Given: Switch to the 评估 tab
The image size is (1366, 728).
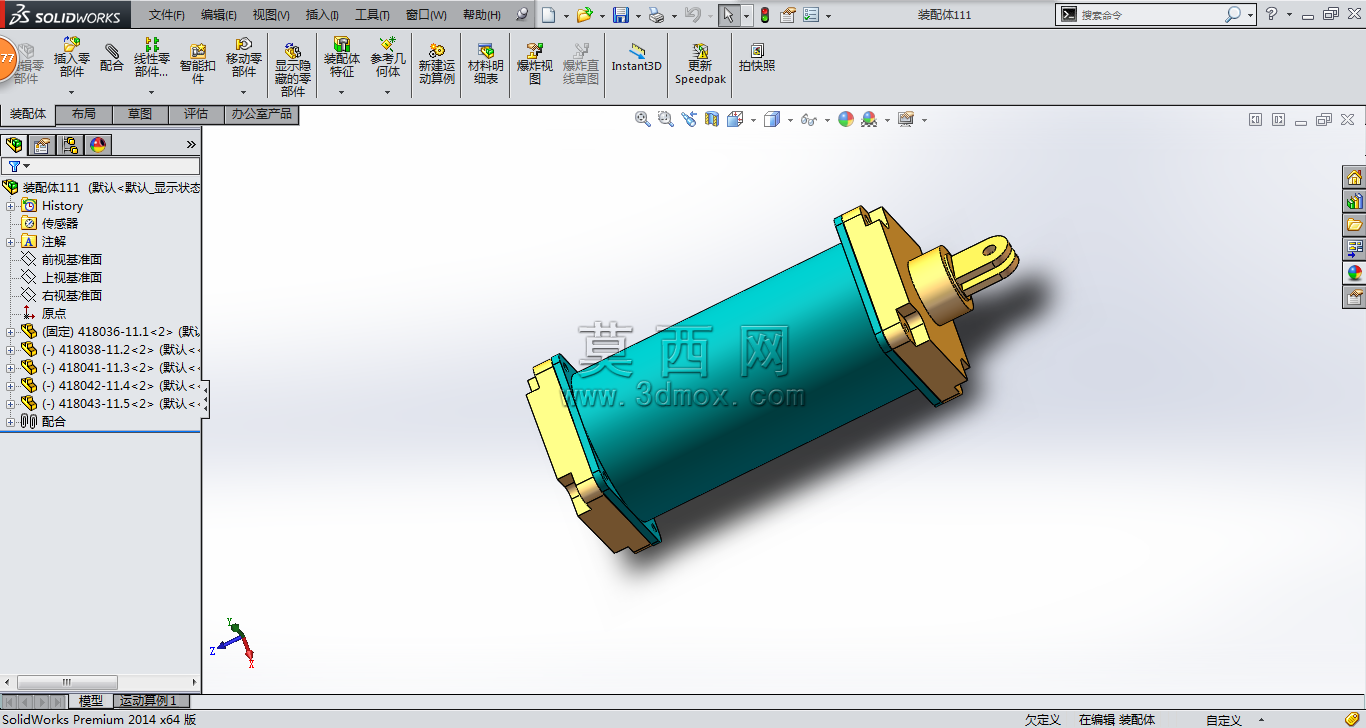Looking at the screenshot, I should [196, 114].
